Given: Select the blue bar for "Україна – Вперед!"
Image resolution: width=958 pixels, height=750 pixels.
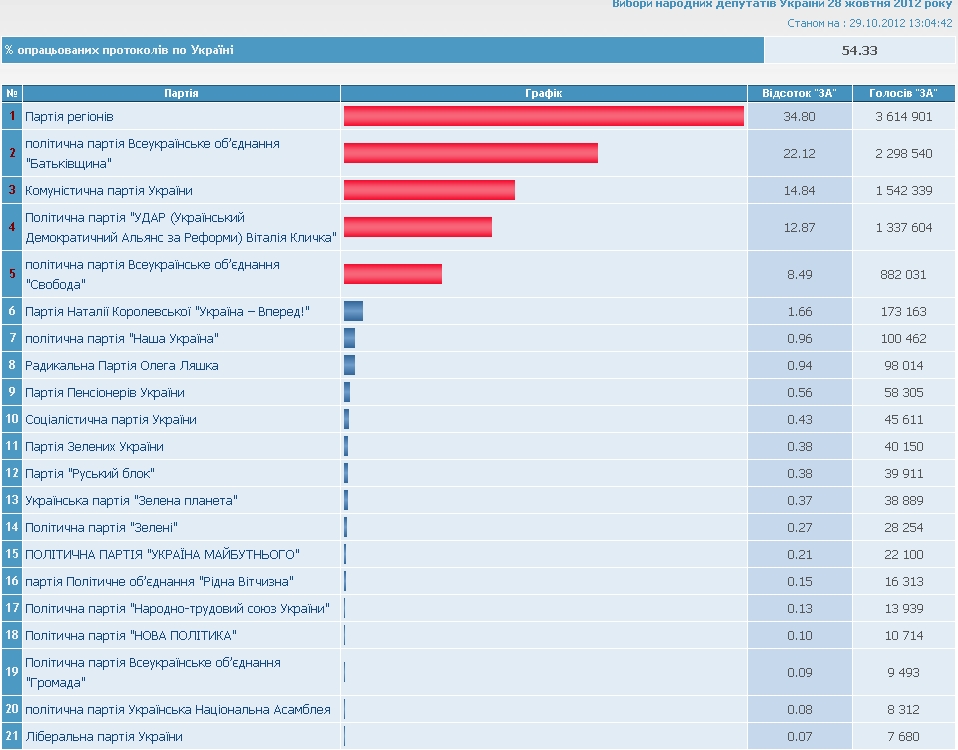Looking at the screenshot, I should coord(353,312).
